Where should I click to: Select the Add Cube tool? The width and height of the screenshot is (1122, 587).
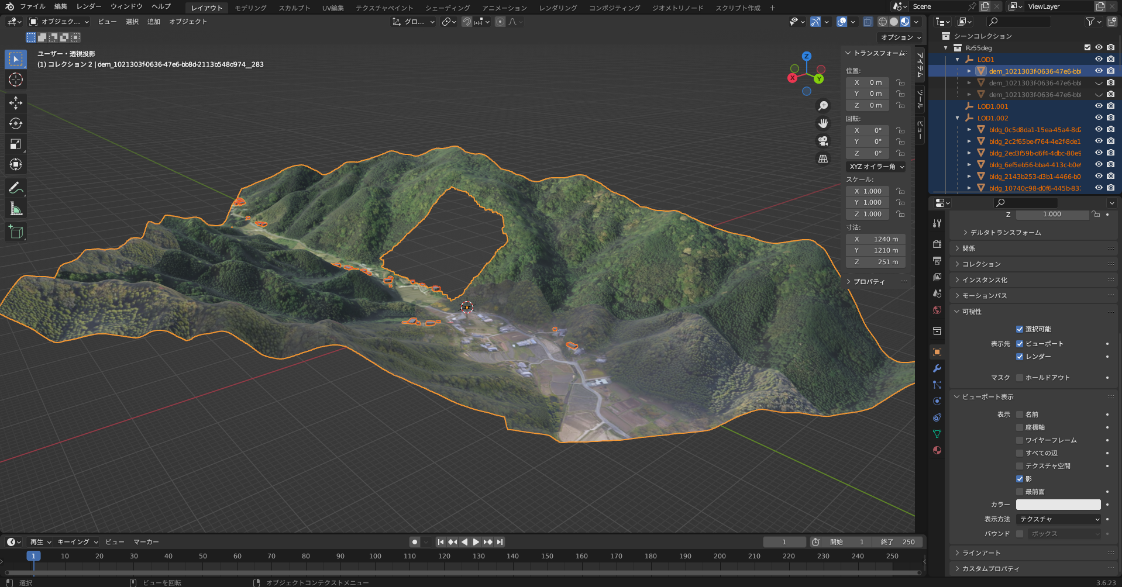coord(15,232)
